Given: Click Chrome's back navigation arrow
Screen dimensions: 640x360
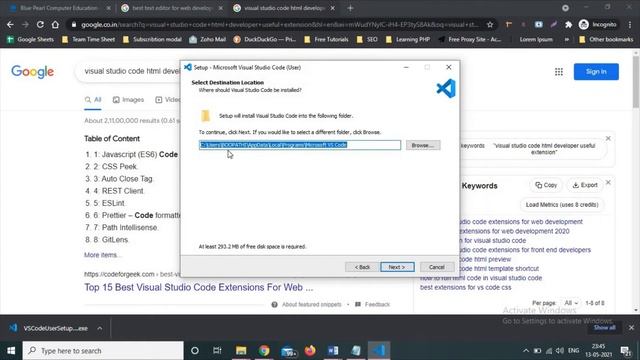Looking at the screenshot, I should [10, 24].
